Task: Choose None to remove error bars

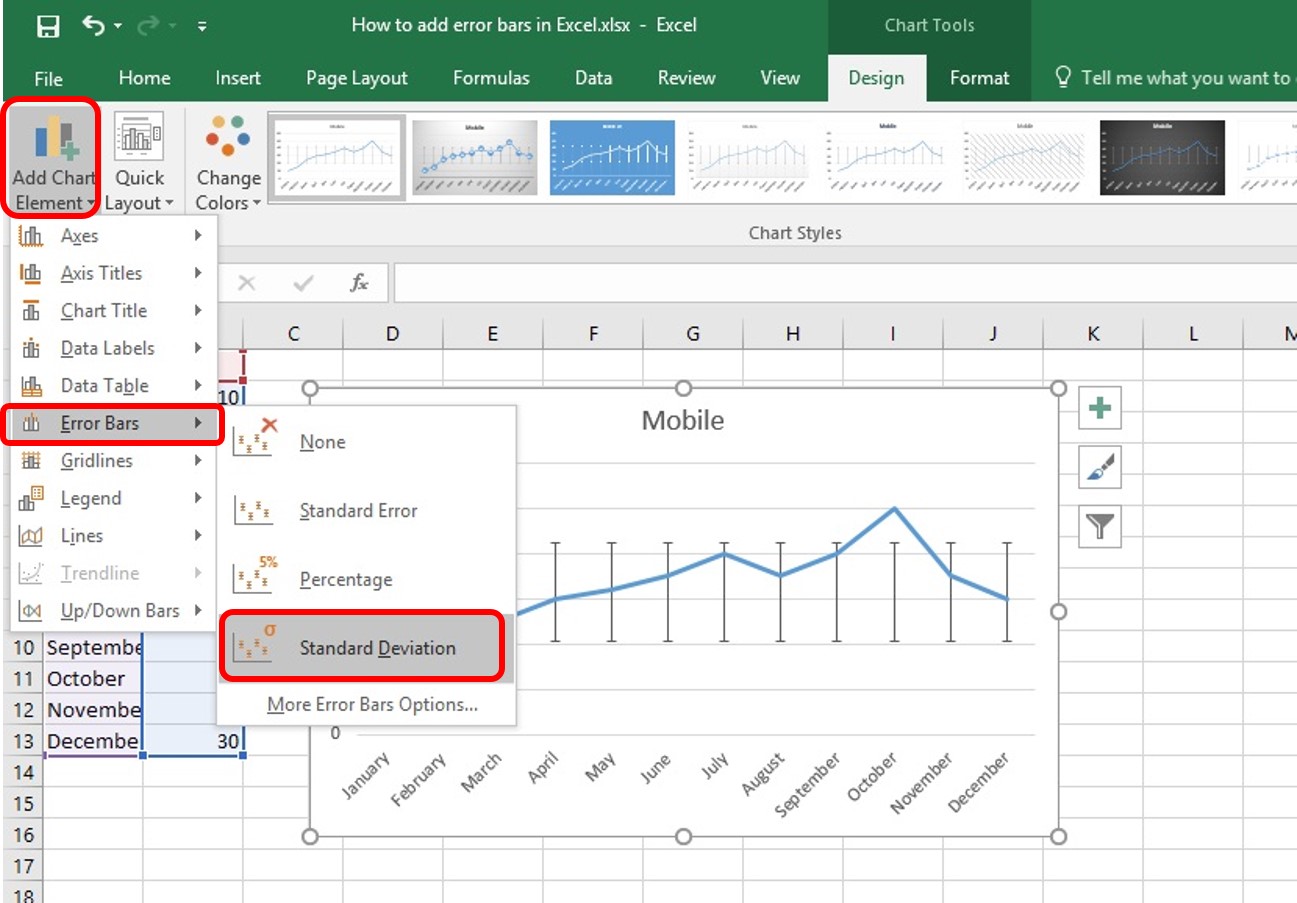Action: pyautogui.click(x=366, y=442)
